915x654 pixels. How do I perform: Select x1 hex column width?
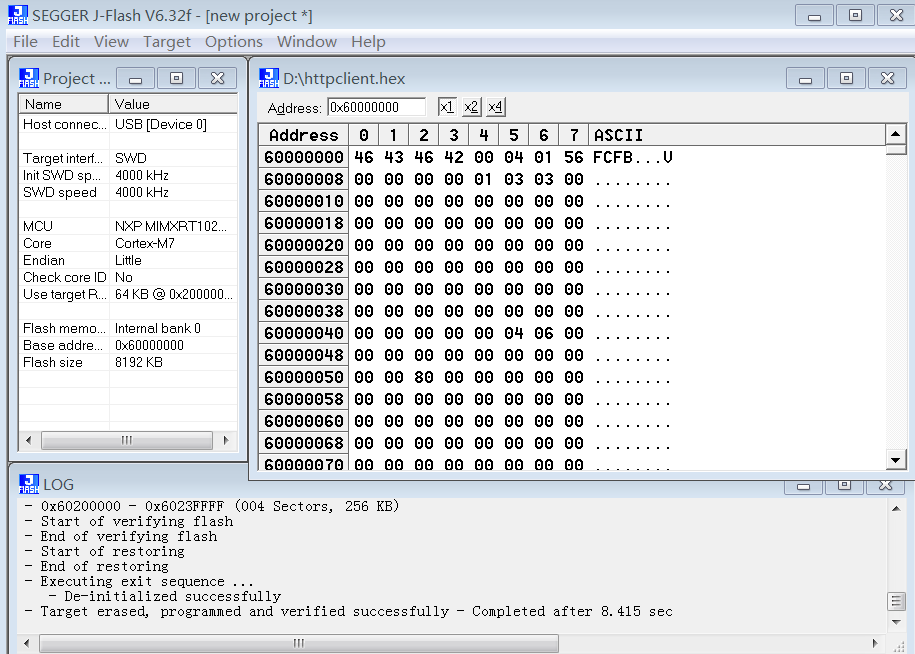(x=446, y=106)
